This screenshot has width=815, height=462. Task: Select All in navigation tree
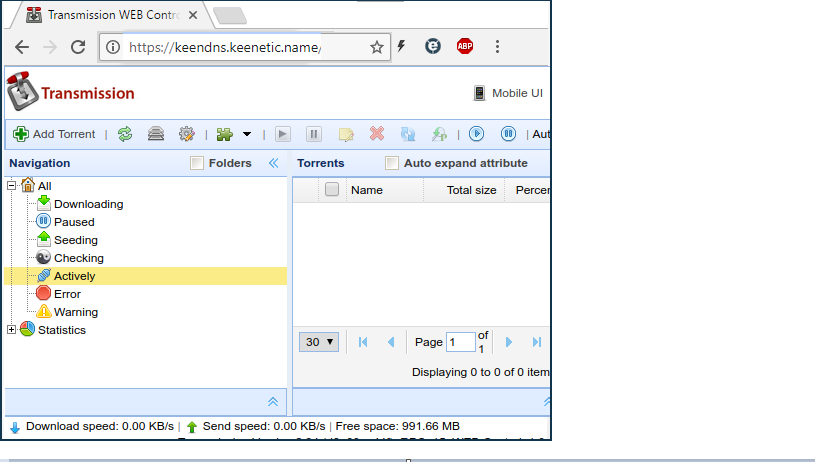click(45, 186)
